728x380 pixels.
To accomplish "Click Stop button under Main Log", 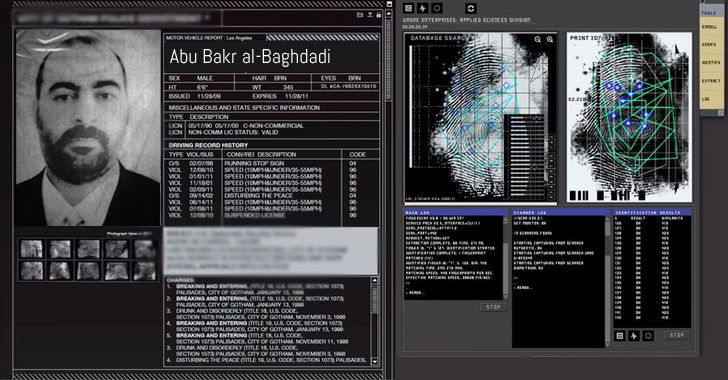I will (493, 307).
